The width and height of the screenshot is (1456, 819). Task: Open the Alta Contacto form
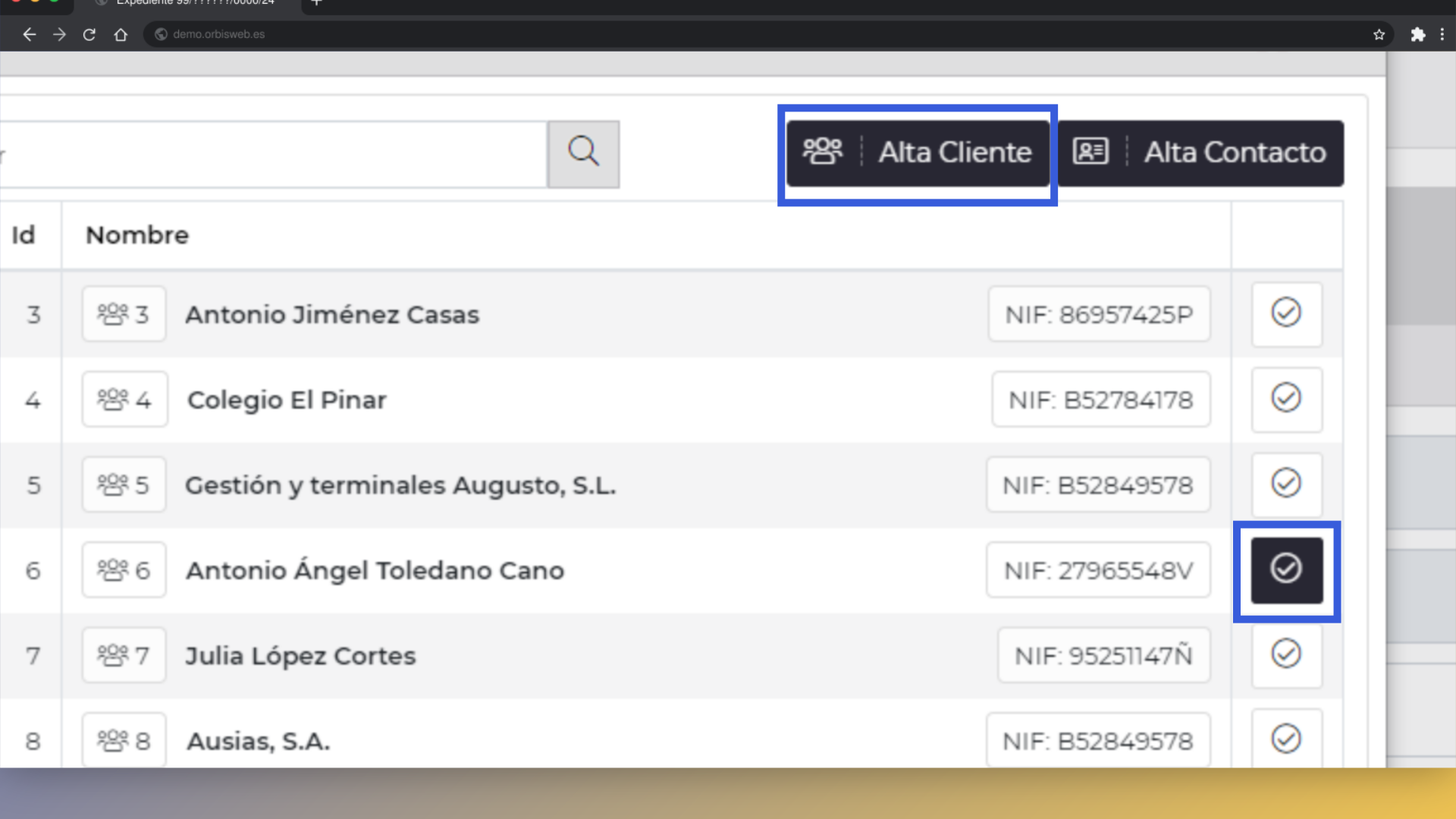(x=1200, y=153)
